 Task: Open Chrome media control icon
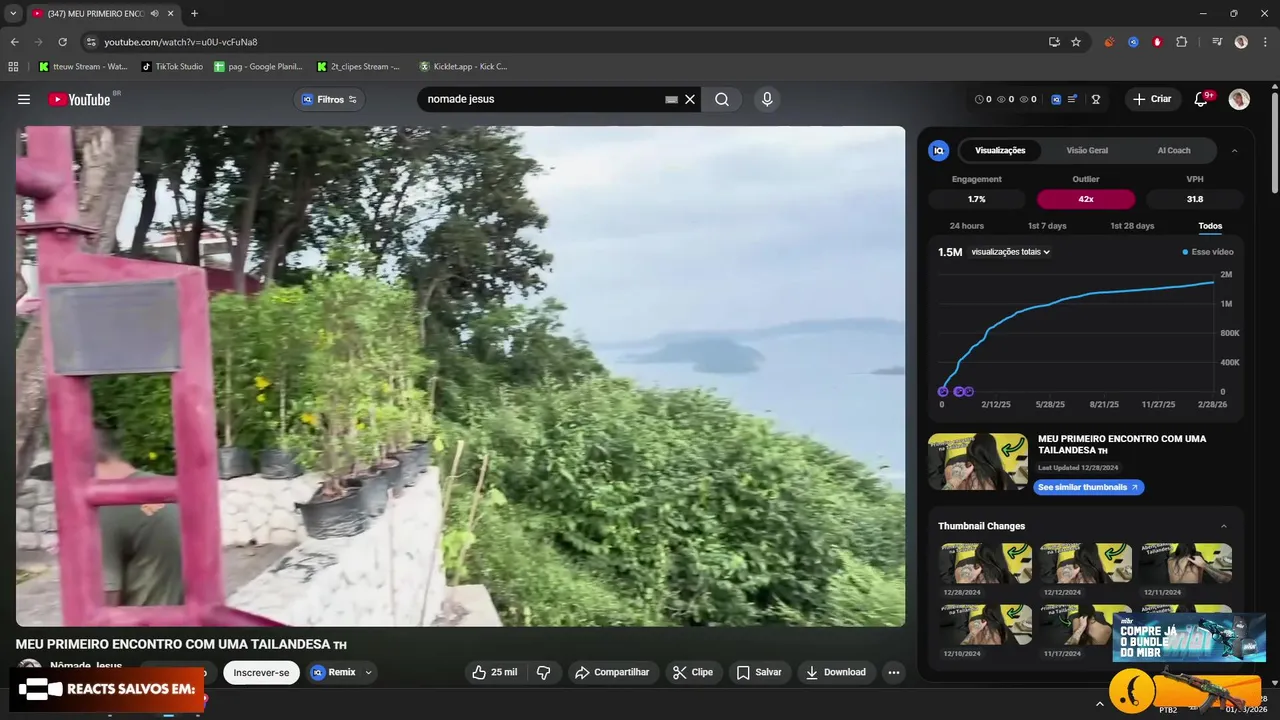[x=1217, y=42]
